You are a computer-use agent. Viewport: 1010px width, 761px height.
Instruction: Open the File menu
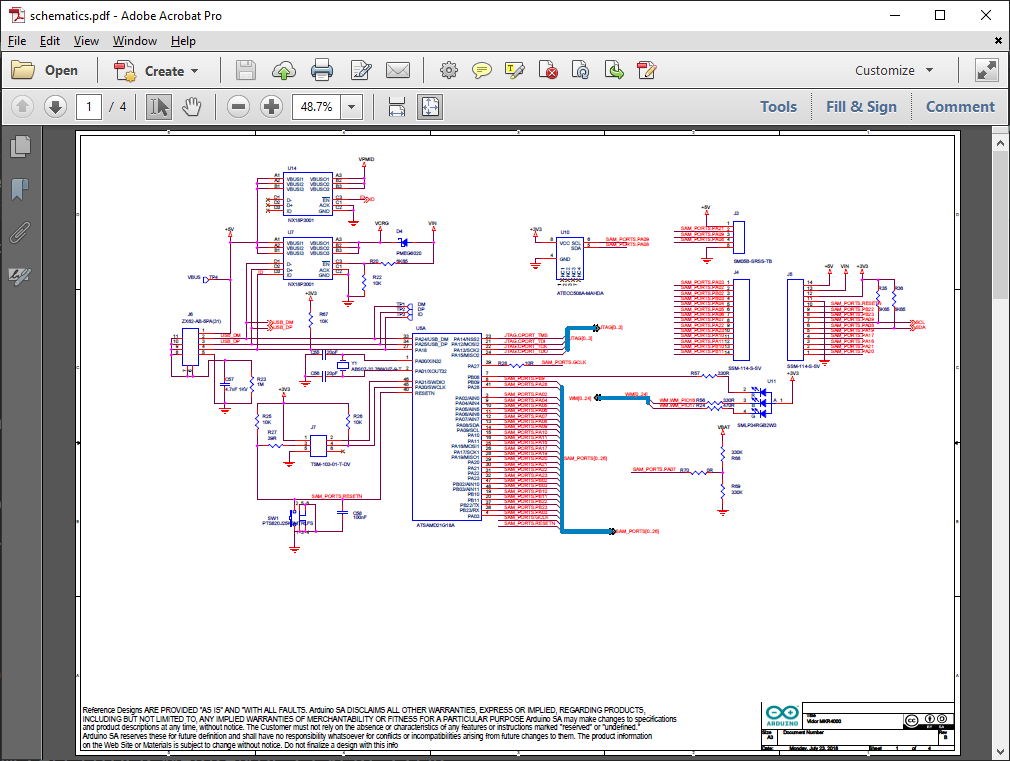(x=17, y=41)
